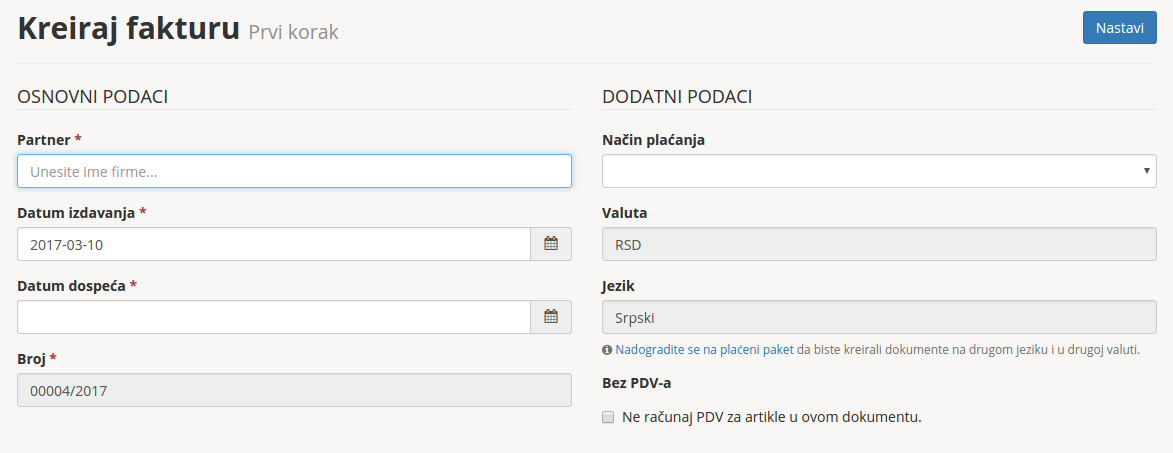Open the calendar picker for Datum izdavanja
1173x453 pixels.
point(550,244)
